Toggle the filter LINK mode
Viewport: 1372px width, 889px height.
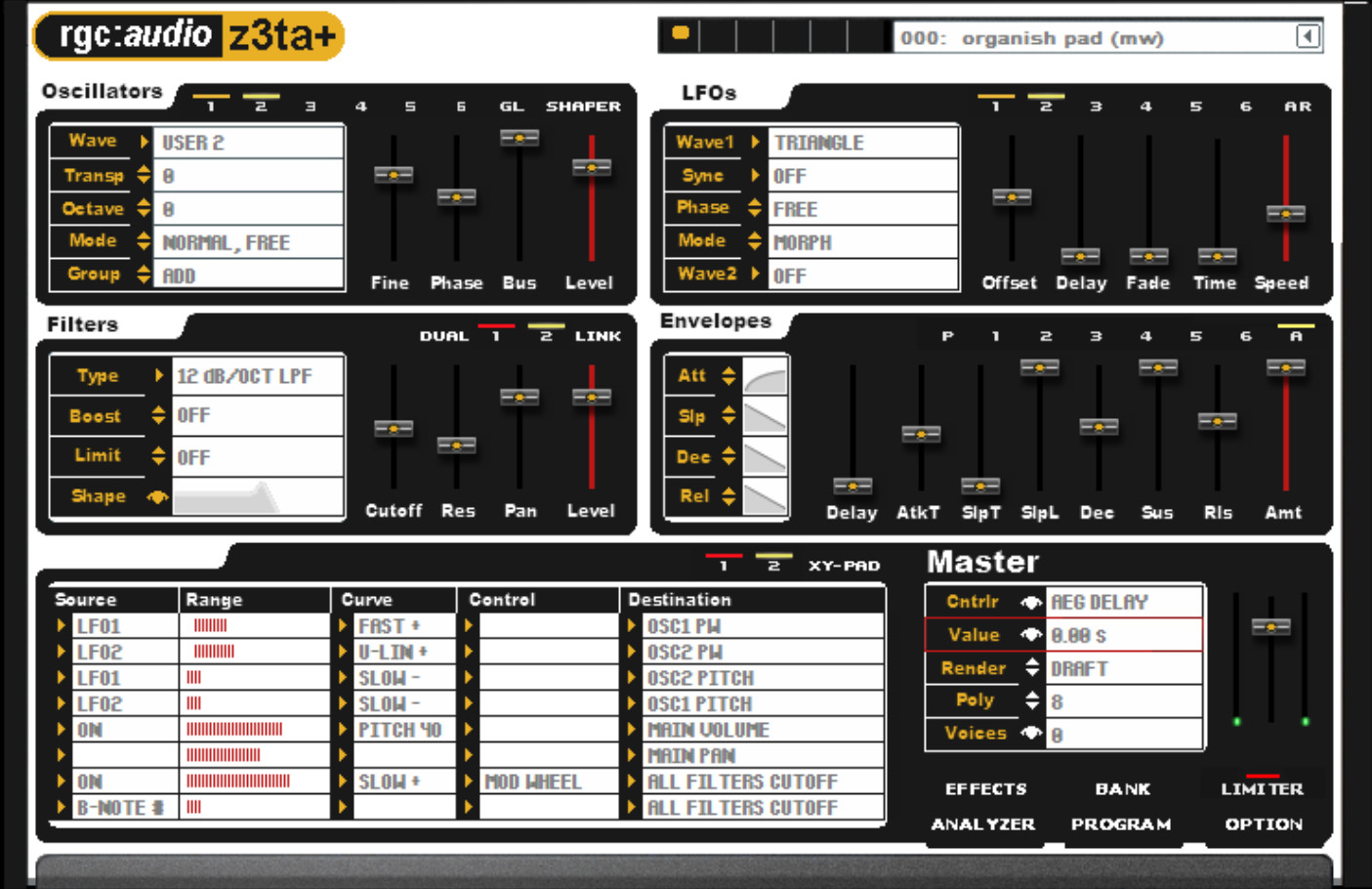pyautogui.click(x=598, y=335)
